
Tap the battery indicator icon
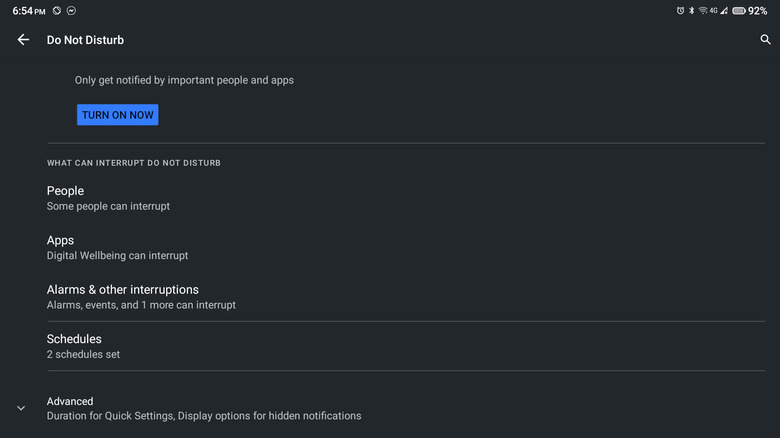coord(739,11)
